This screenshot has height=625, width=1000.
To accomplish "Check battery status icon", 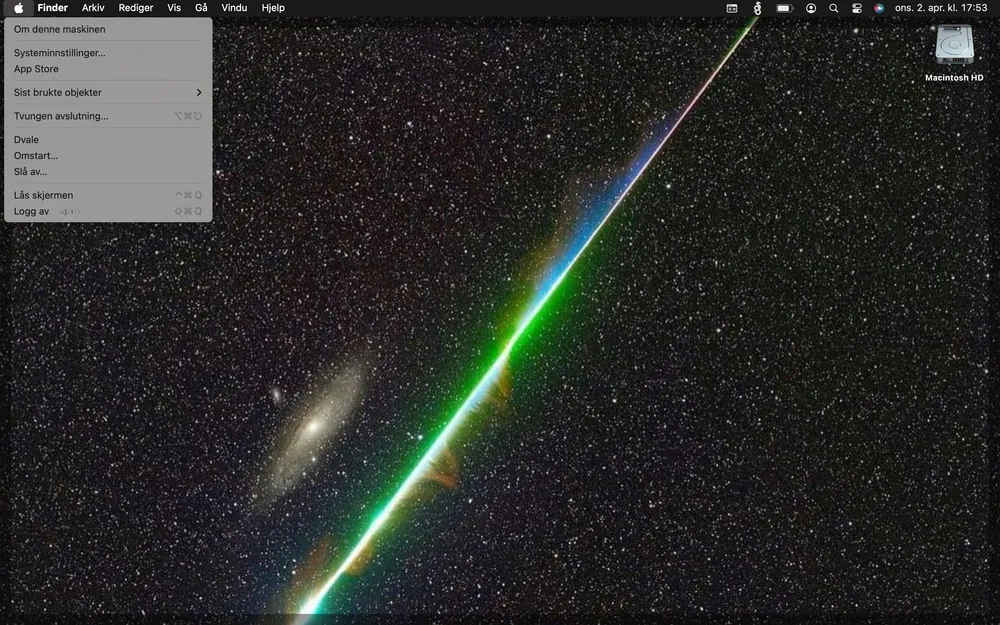I will pyautogui.click(x=784, y=8).
